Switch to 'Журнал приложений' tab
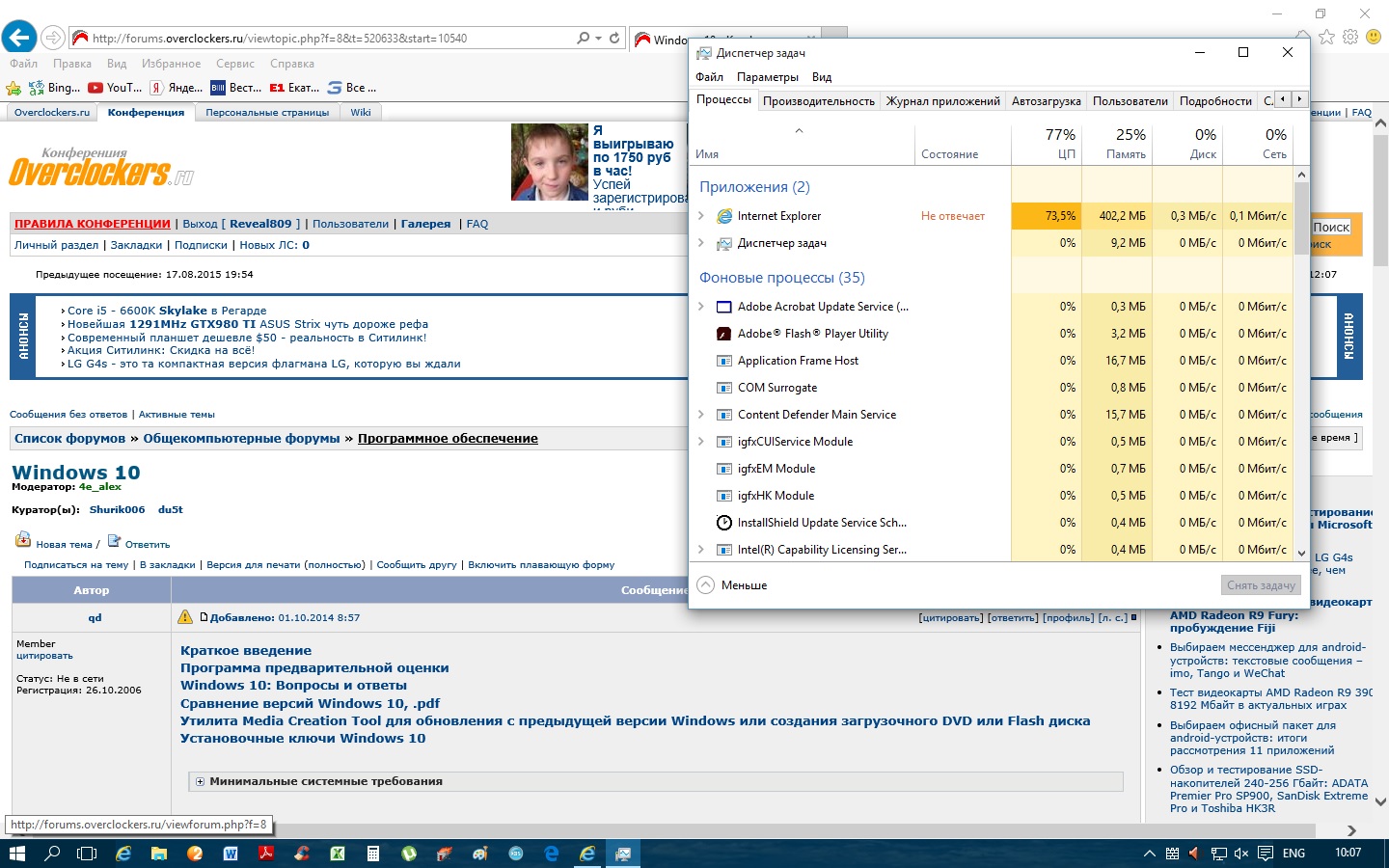This screenshot has width=1389, height=868. coord(943,101)
